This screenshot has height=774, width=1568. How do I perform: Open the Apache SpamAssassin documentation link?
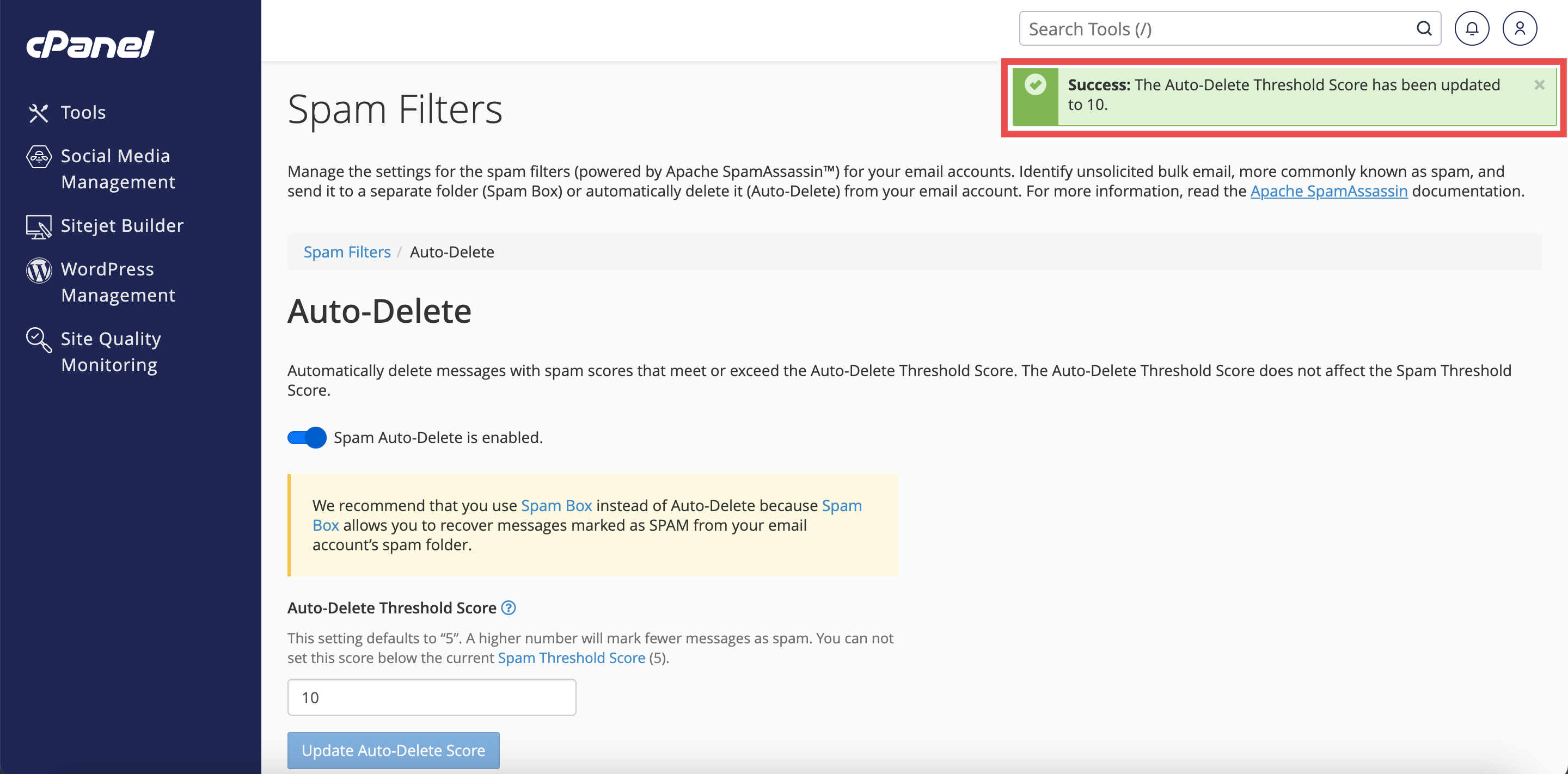click(1329, 191)
